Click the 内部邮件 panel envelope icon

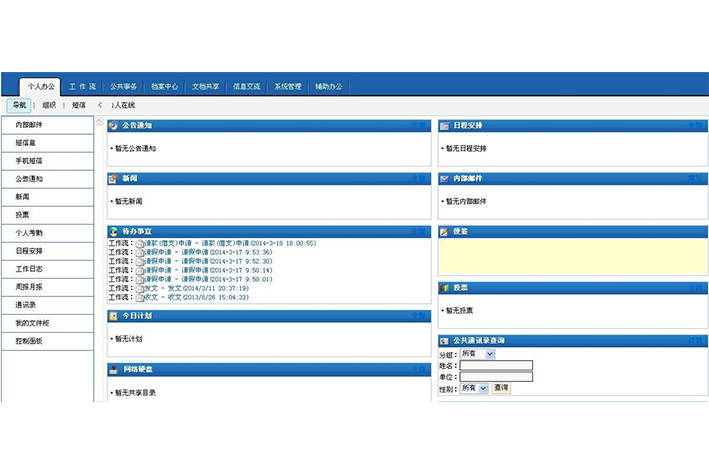444,179
